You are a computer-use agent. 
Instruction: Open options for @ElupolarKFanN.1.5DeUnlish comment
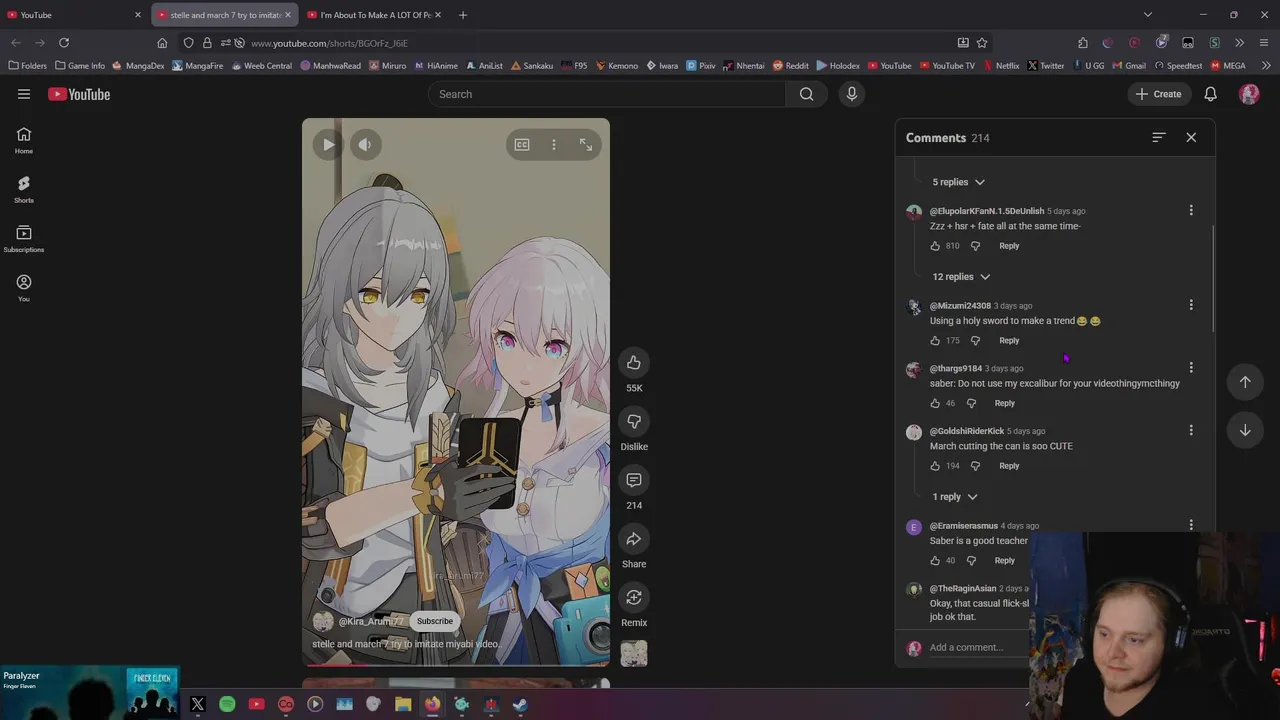click(1191, 210)
